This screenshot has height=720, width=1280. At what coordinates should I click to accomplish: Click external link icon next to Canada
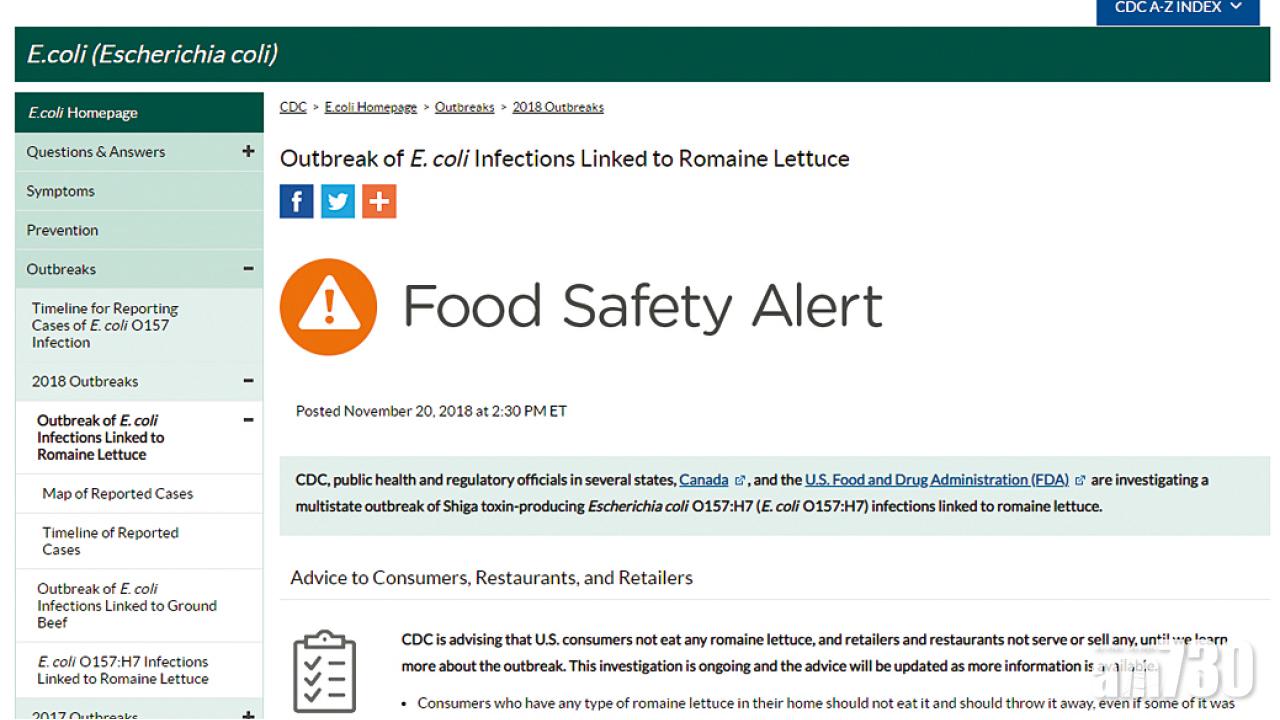point(740,481)
